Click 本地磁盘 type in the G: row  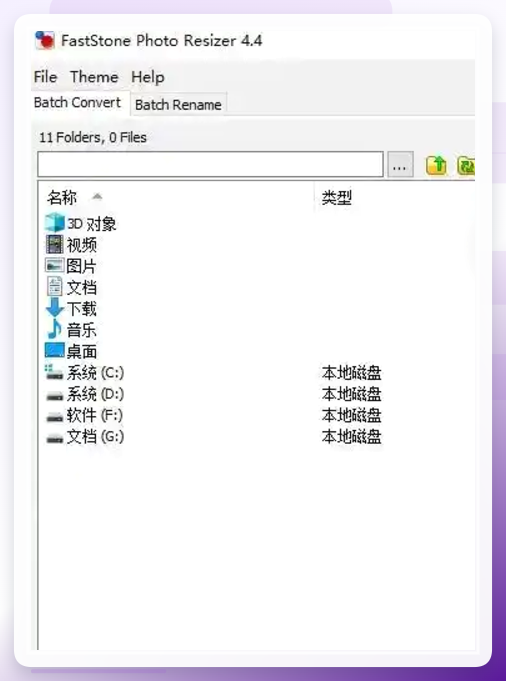[x=352, y=437]
